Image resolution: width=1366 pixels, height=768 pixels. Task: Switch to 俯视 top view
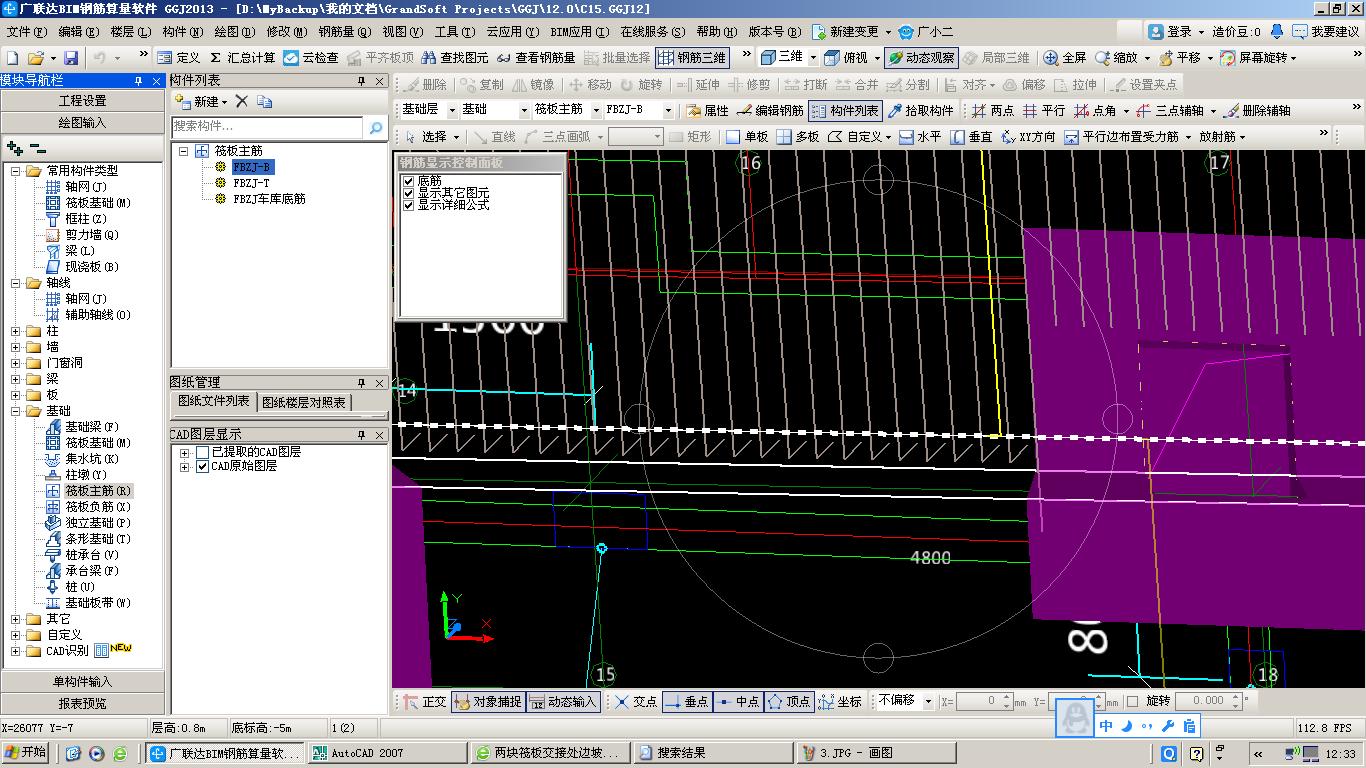pyautogui.click(x=846, y=58)
